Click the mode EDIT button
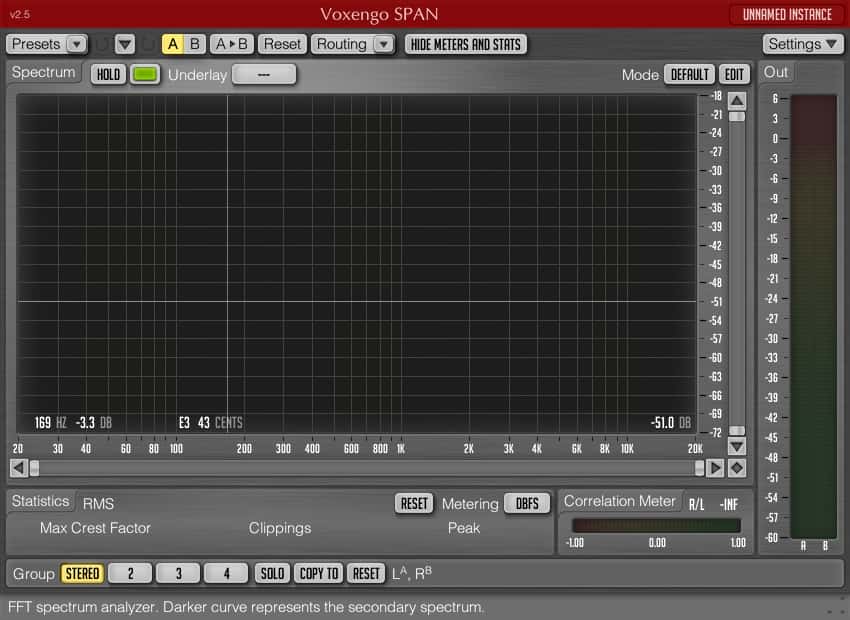850x620 pixels. click(x=734, y=75)
